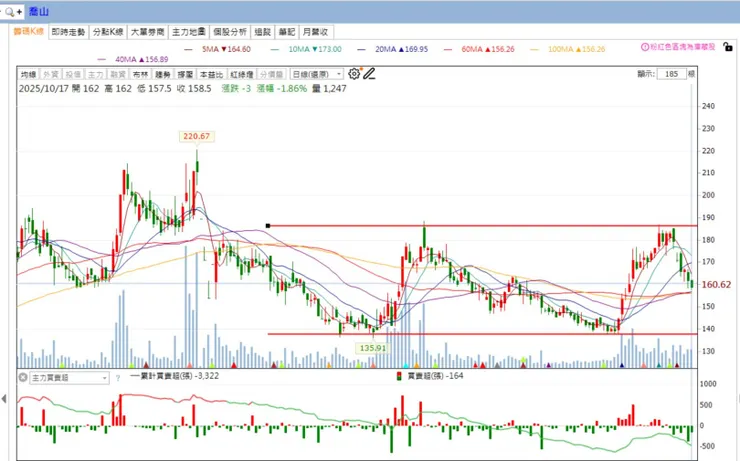This screenshot has height=461, width=740.
Task: Click the 買賣超(張) -164 label
Action: coord(435,376)
